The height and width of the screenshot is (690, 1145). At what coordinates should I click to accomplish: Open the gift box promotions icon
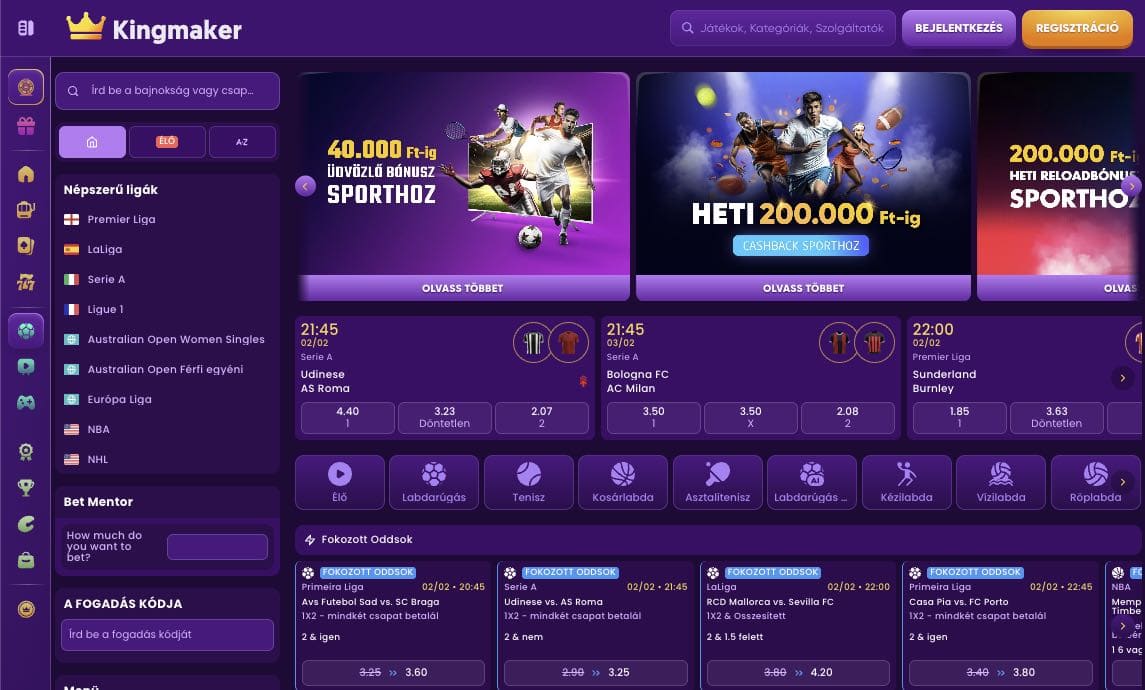tap(26, 126)
